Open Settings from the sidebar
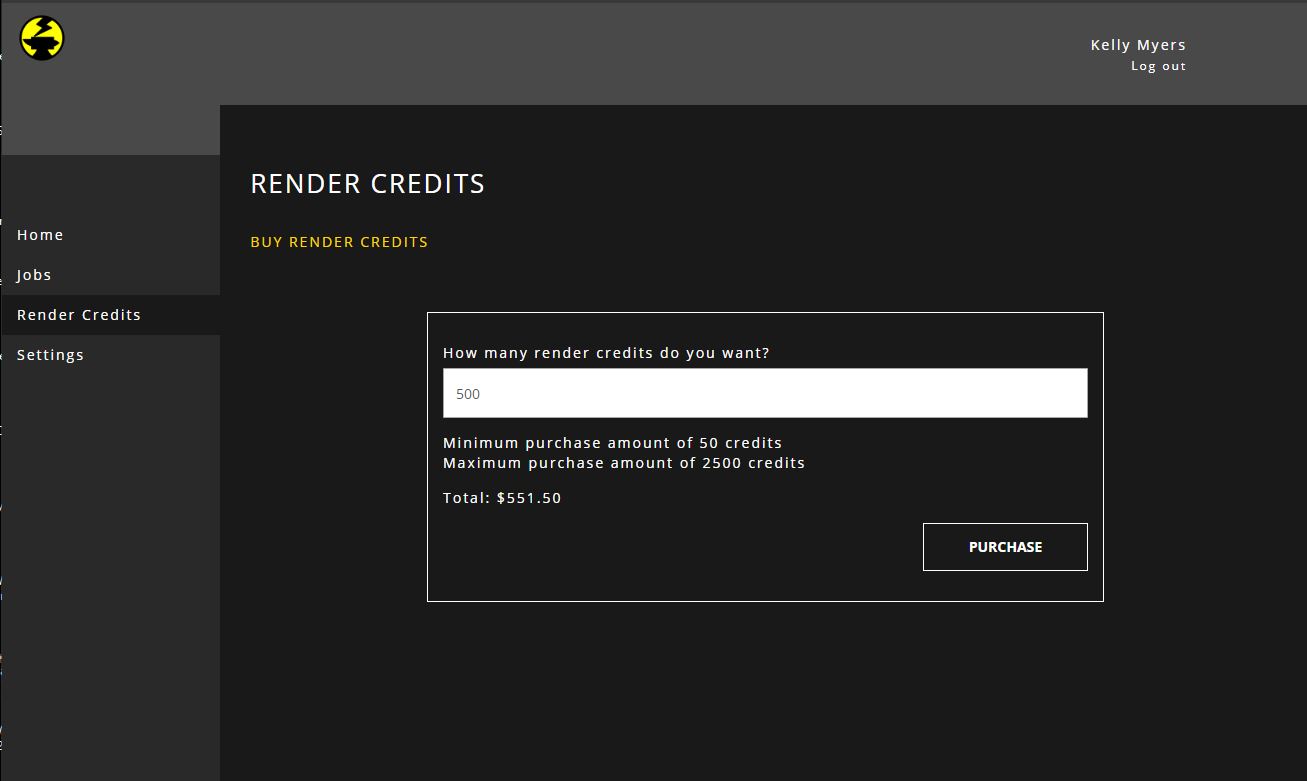The width and height of the screenshot is (1307, 781). pos(50,355)
